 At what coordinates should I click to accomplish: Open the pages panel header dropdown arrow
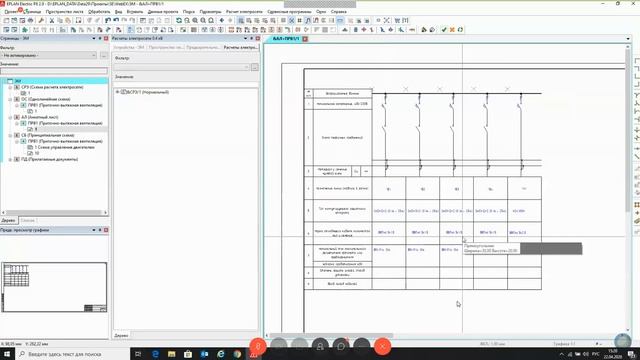click(x=94, y=38)
